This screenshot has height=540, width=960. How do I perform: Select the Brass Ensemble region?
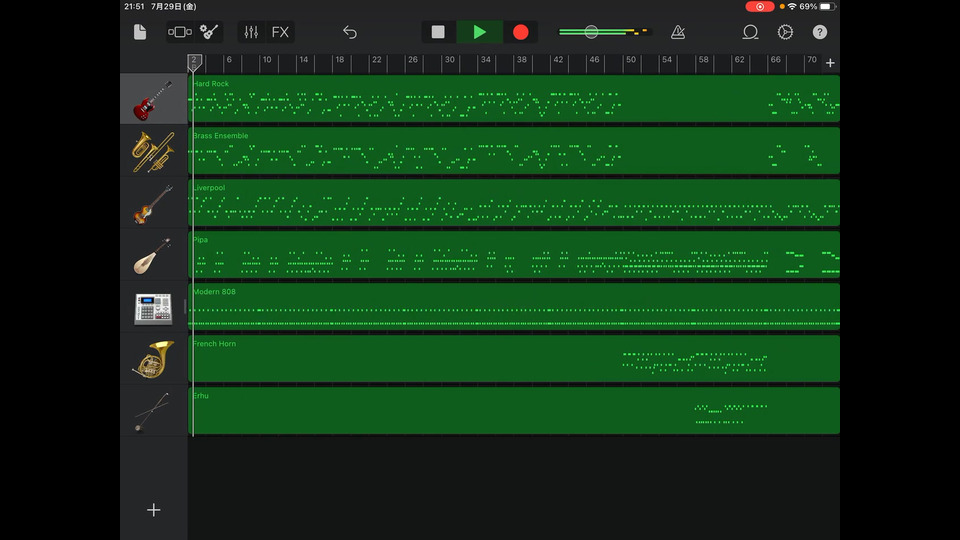(514, 151)
